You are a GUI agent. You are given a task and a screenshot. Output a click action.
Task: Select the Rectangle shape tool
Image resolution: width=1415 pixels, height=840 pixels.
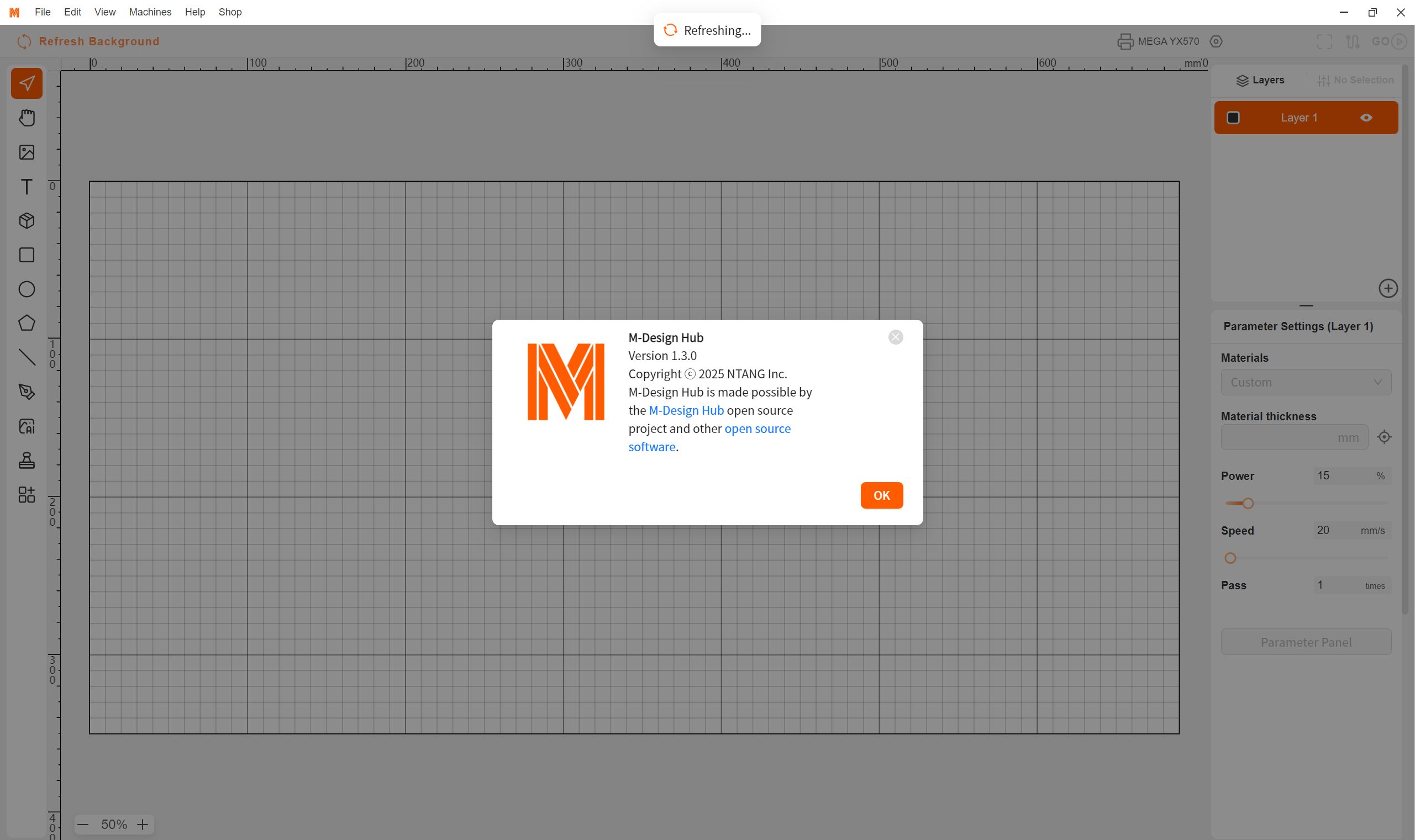(27, 255)
